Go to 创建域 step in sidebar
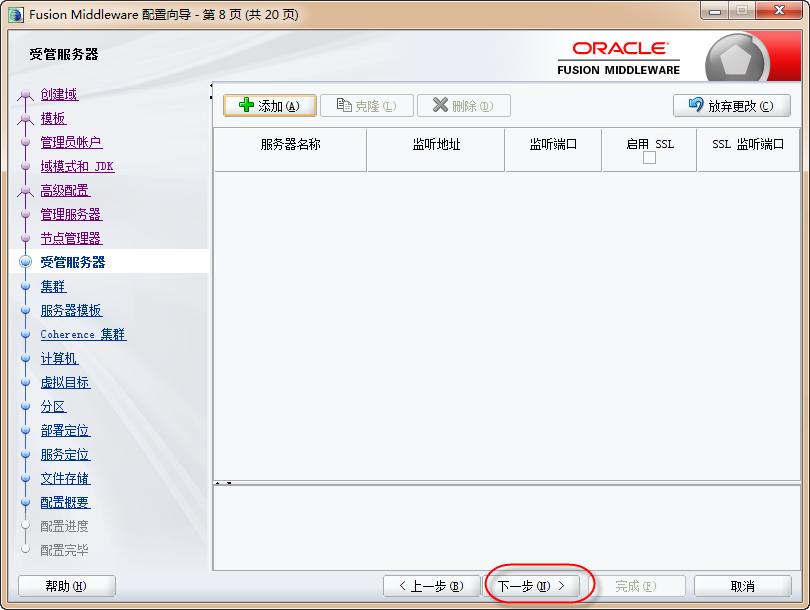This screenshot has width=810, height=610. [59, 95]
